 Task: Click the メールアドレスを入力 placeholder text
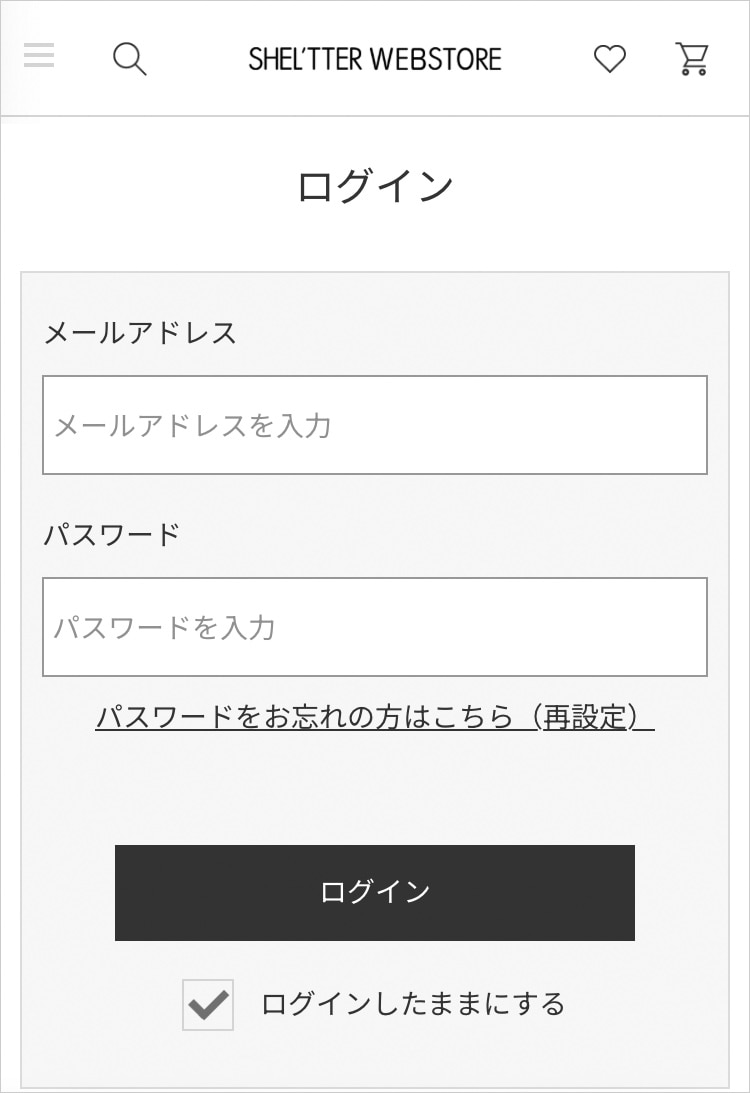point(192,426)
